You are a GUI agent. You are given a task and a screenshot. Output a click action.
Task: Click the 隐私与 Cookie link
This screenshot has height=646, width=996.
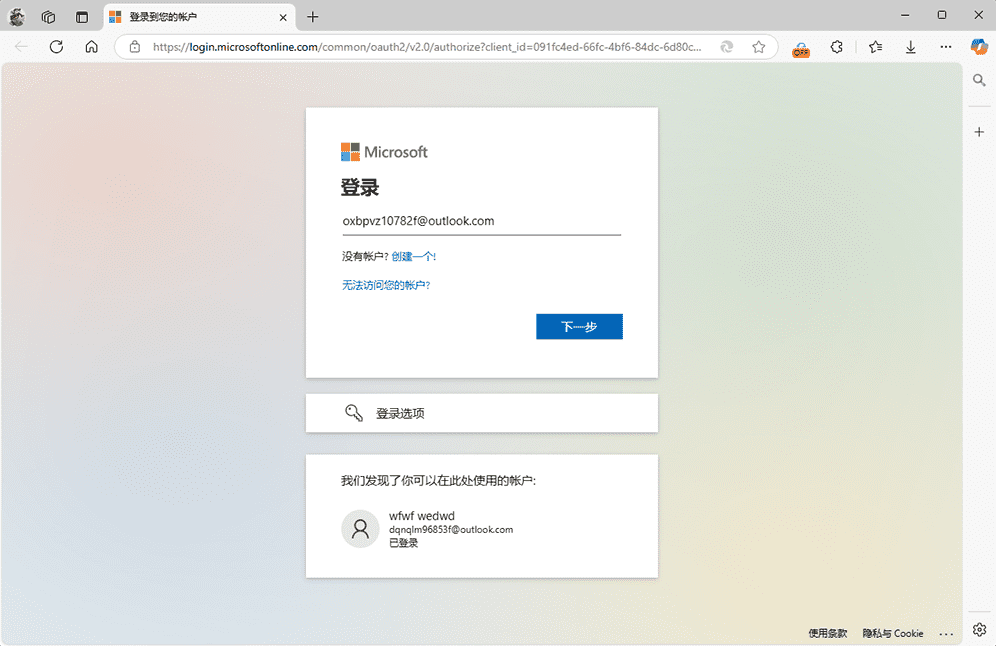point(892,633)
